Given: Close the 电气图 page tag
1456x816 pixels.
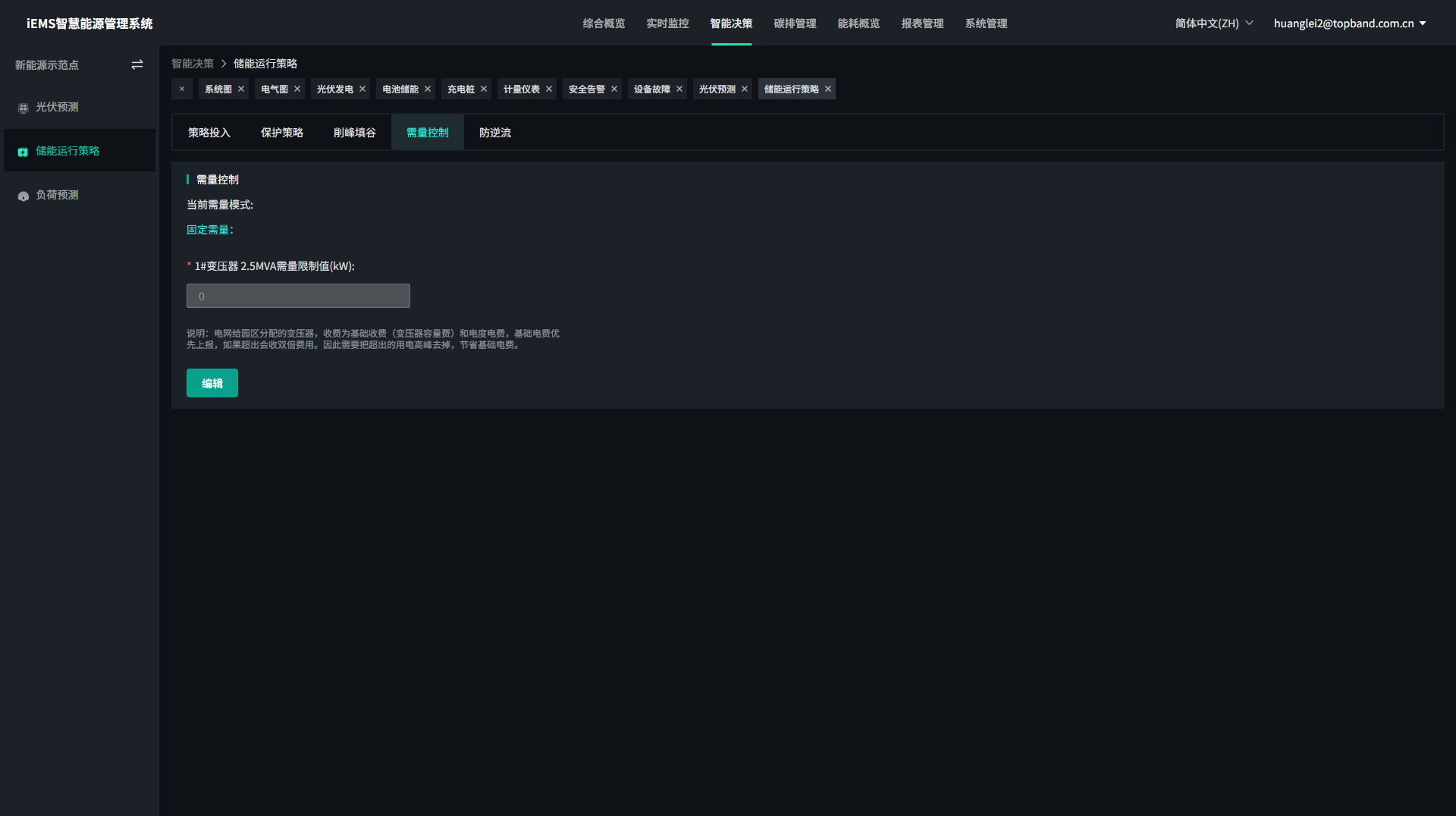Looking at the screenshot, I should pyautogui.click(x=297, y=89).
